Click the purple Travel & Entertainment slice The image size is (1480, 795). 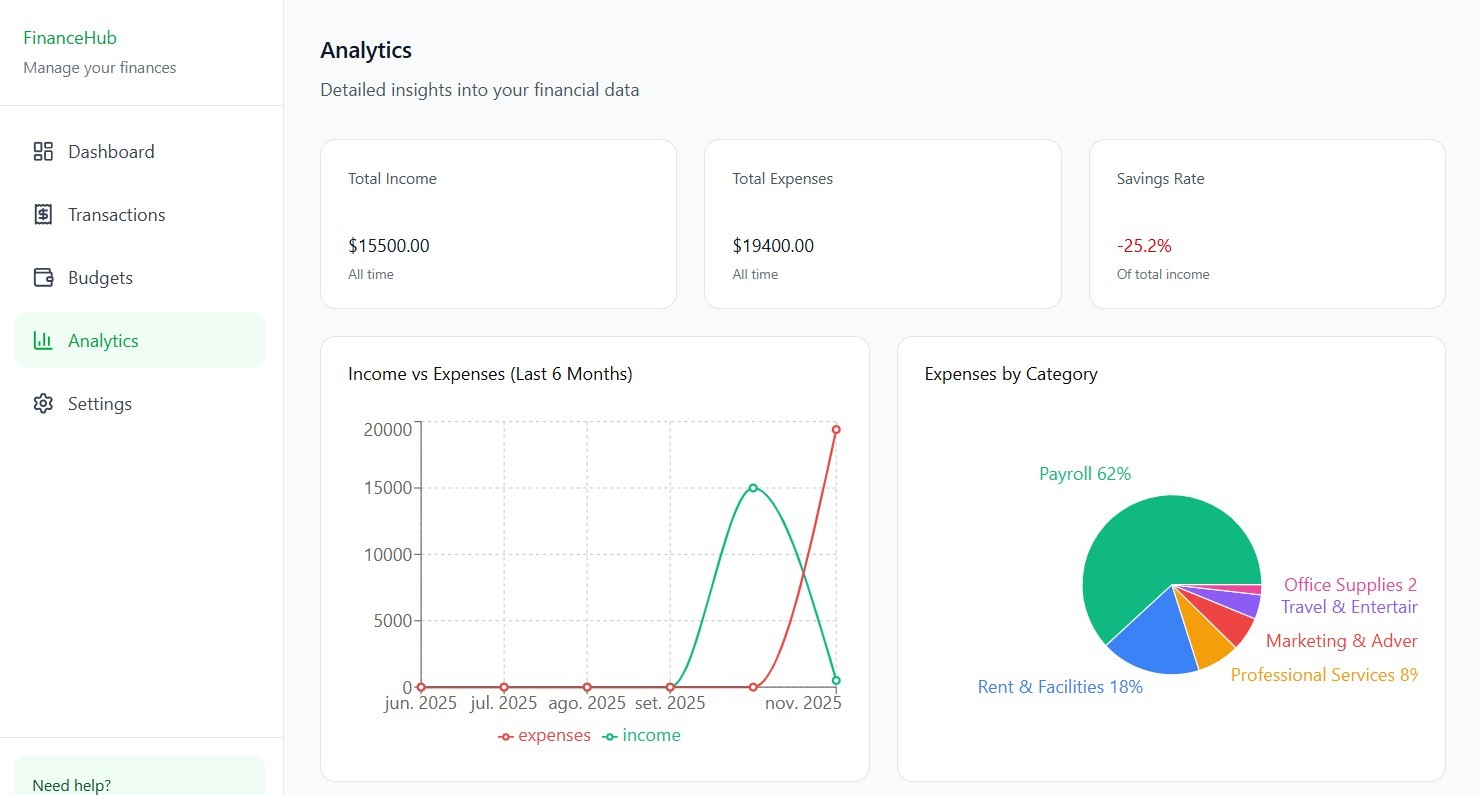point(1238,603)
